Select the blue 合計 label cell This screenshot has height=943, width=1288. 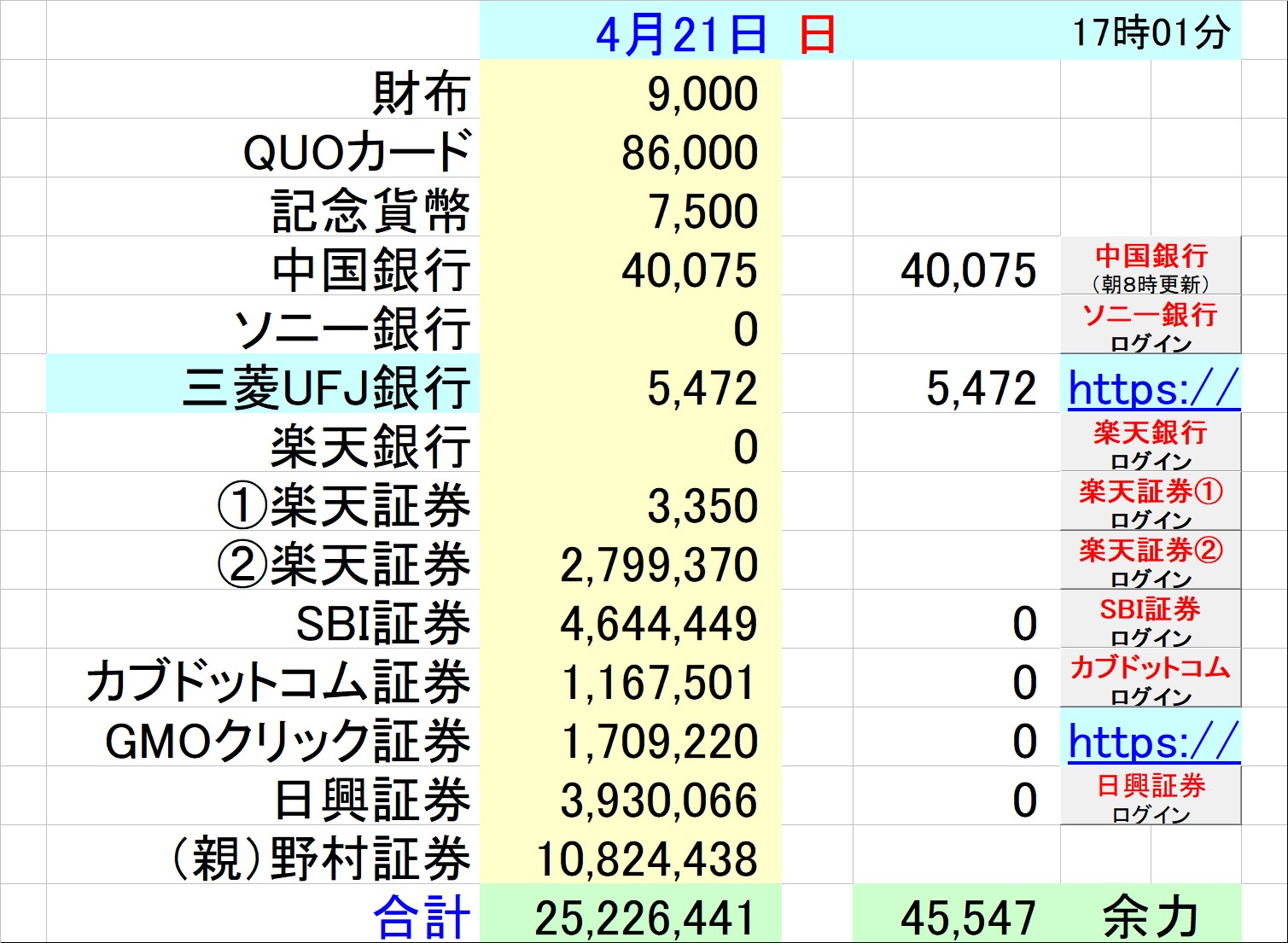(x=263, y=913)
